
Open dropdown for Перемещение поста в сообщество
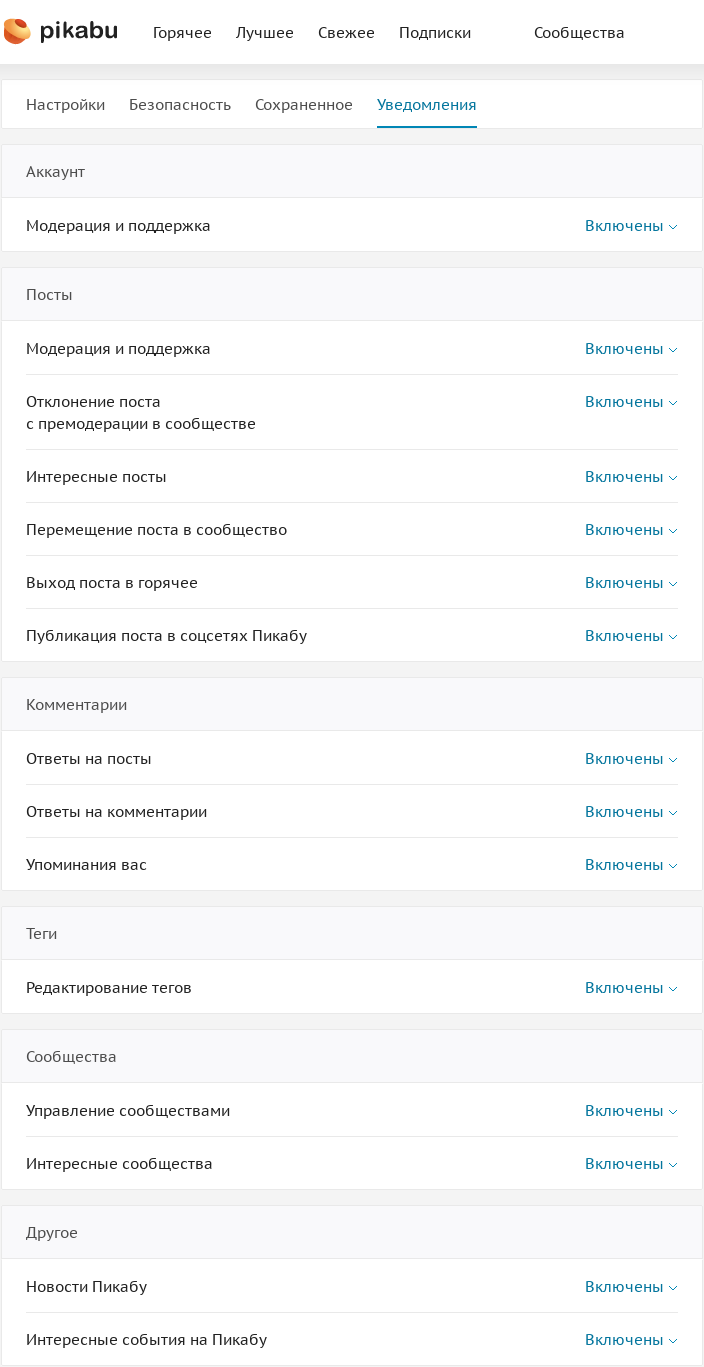pos(630,530)
